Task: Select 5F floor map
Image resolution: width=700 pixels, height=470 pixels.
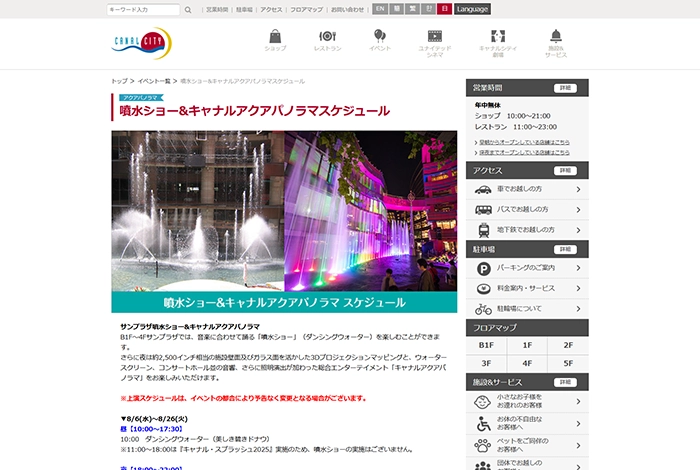Action: pos(568,364)
